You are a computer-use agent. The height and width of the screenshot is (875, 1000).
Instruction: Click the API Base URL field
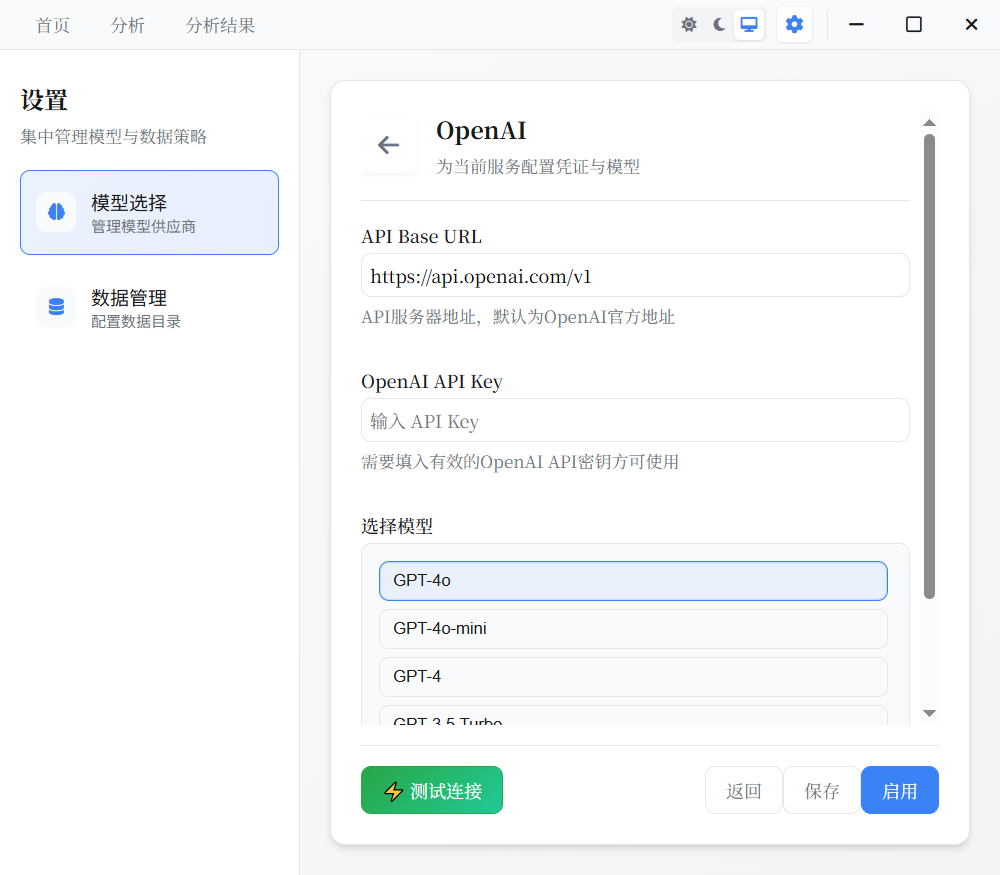633,275
